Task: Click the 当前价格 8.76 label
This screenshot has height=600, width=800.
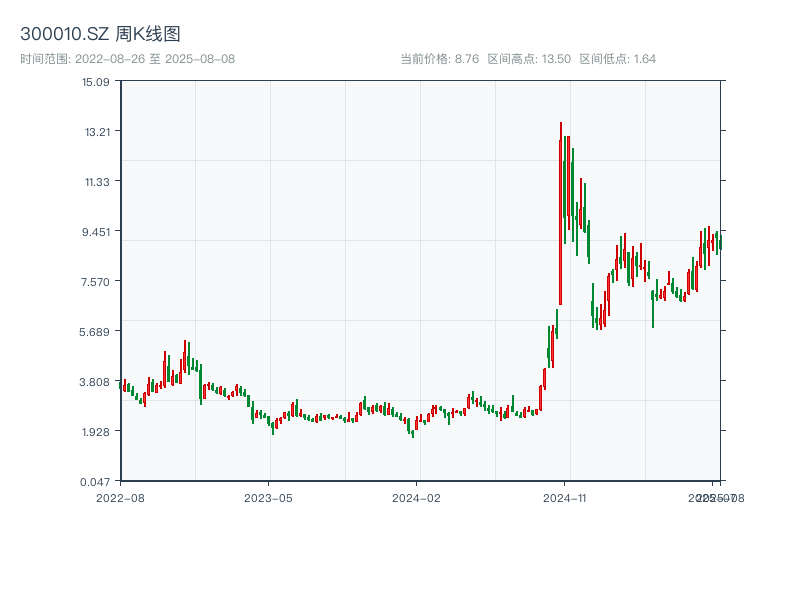Action: [x=439, y=59]
